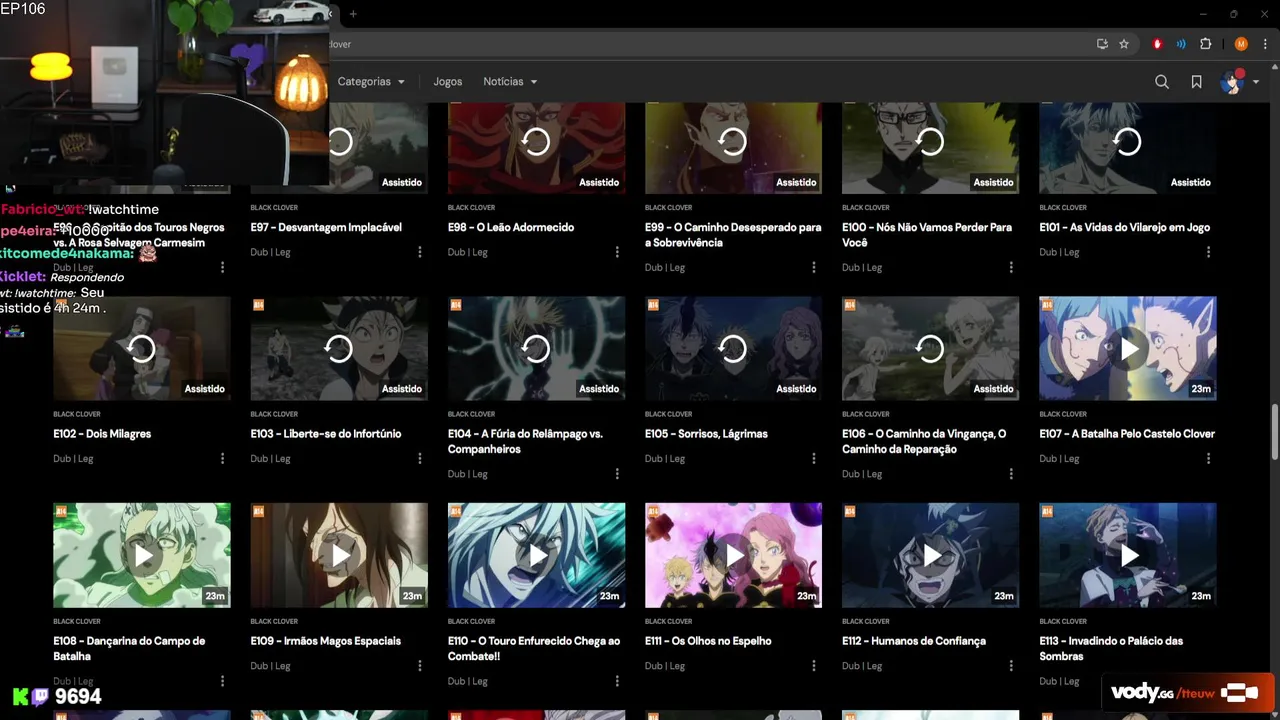Open title E107 - A Batalha Pelo Castelo Clover
This screenshot has width=1280, height=720.
click(1127, 434)
